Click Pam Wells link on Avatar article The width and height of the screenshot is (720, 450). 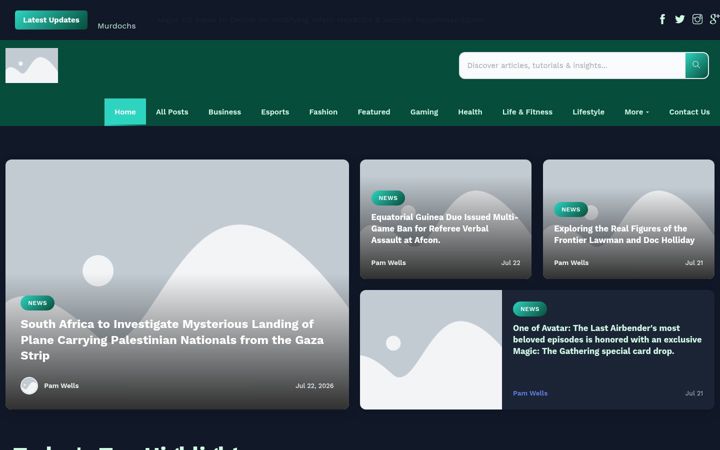tap(530, 394)
